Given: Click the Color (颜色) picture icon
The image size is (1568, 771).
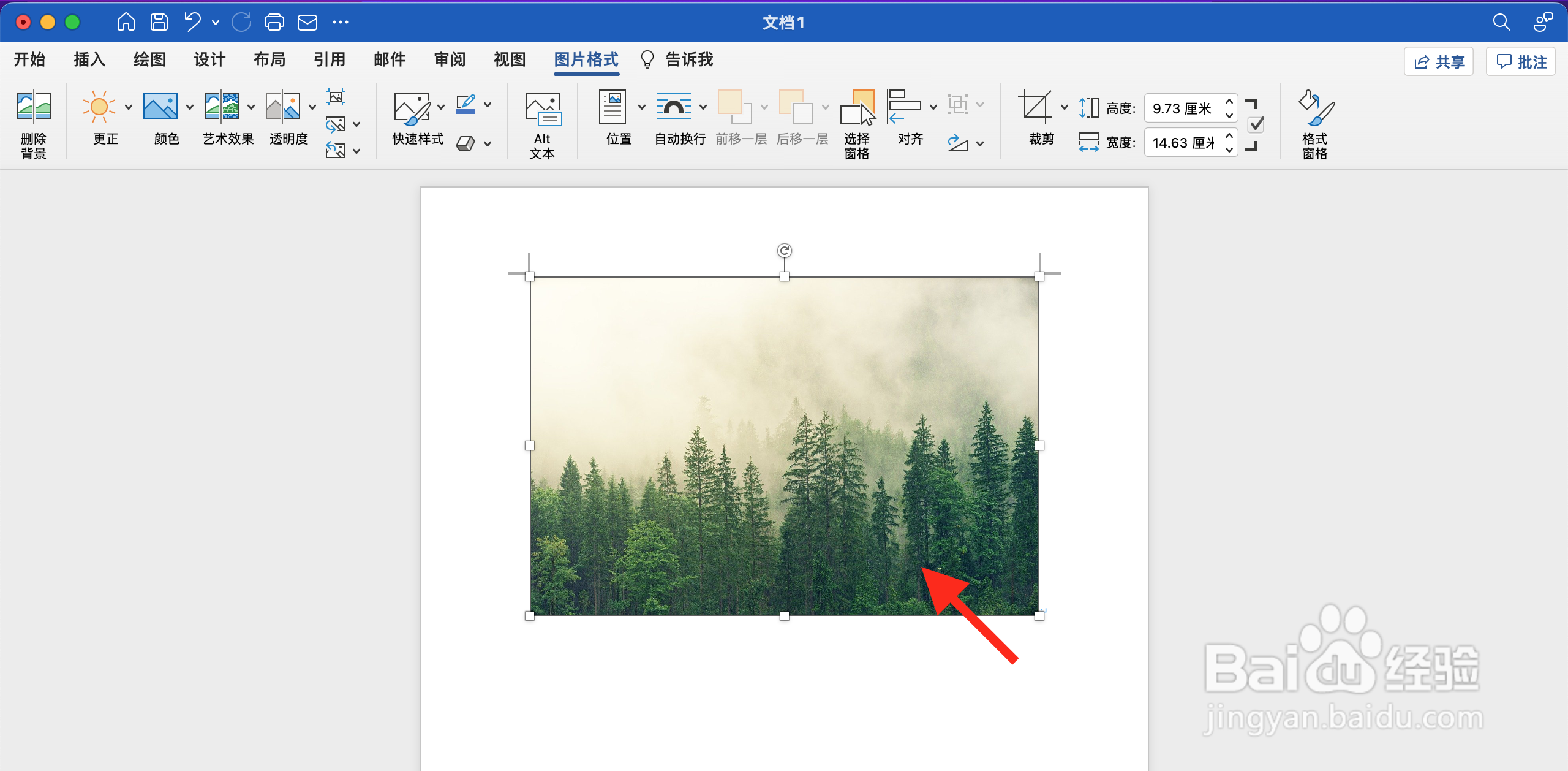Looking at the screenshot, I should pos(160,107).
